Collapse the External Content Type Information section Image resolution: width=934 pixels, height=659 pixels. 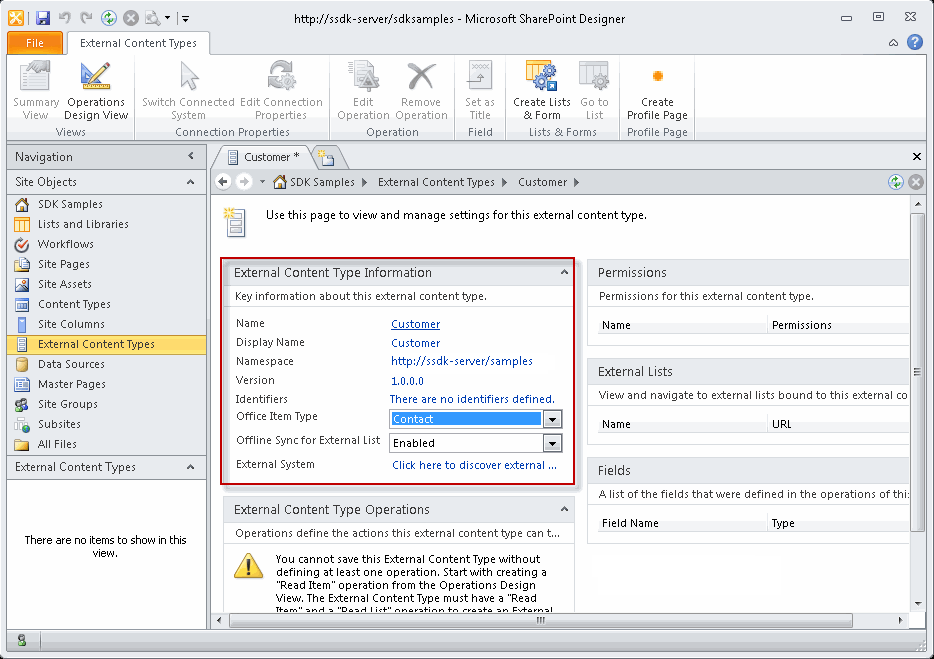click(564, 272)
